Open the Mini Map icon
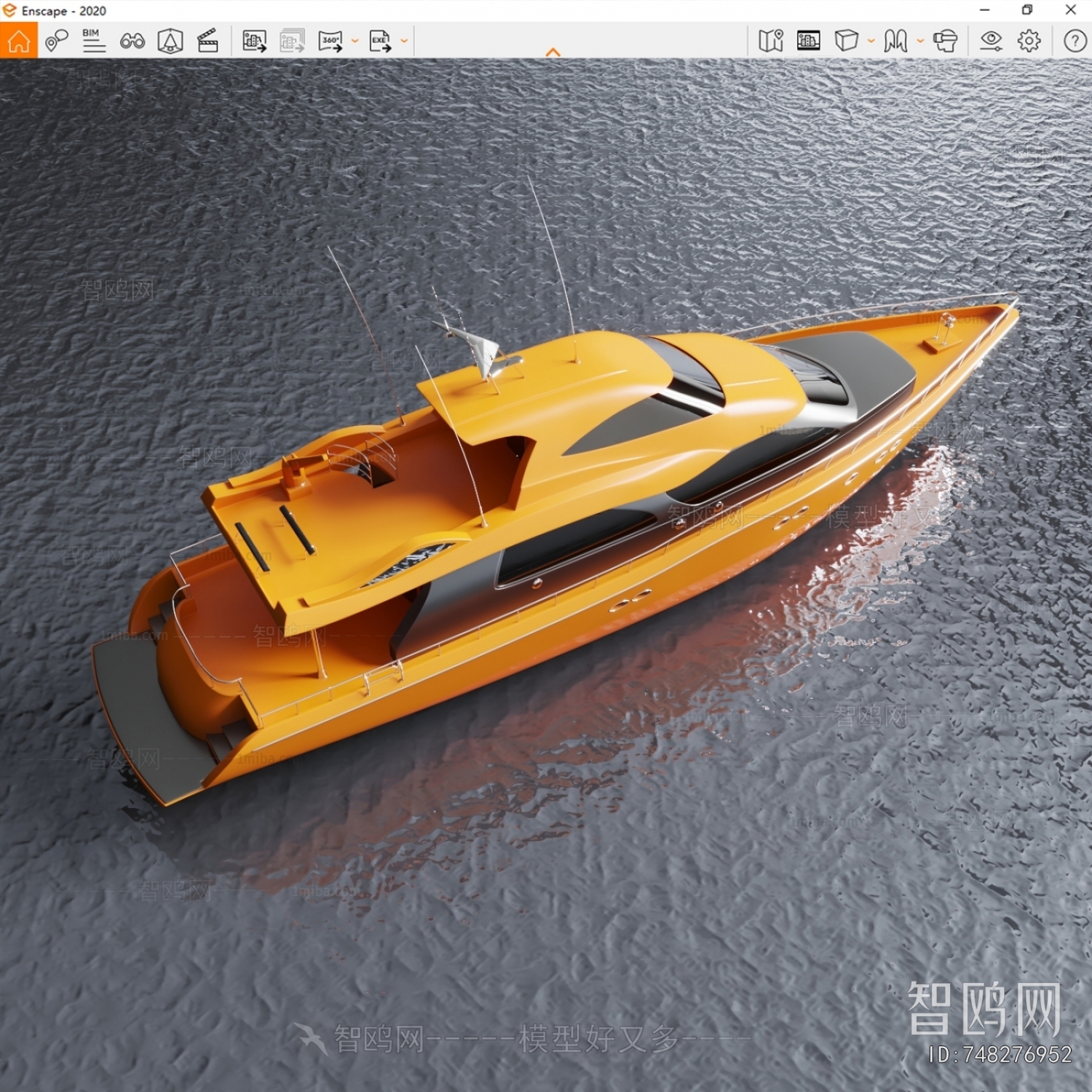1092x1092 pixels. click(771, 41)
